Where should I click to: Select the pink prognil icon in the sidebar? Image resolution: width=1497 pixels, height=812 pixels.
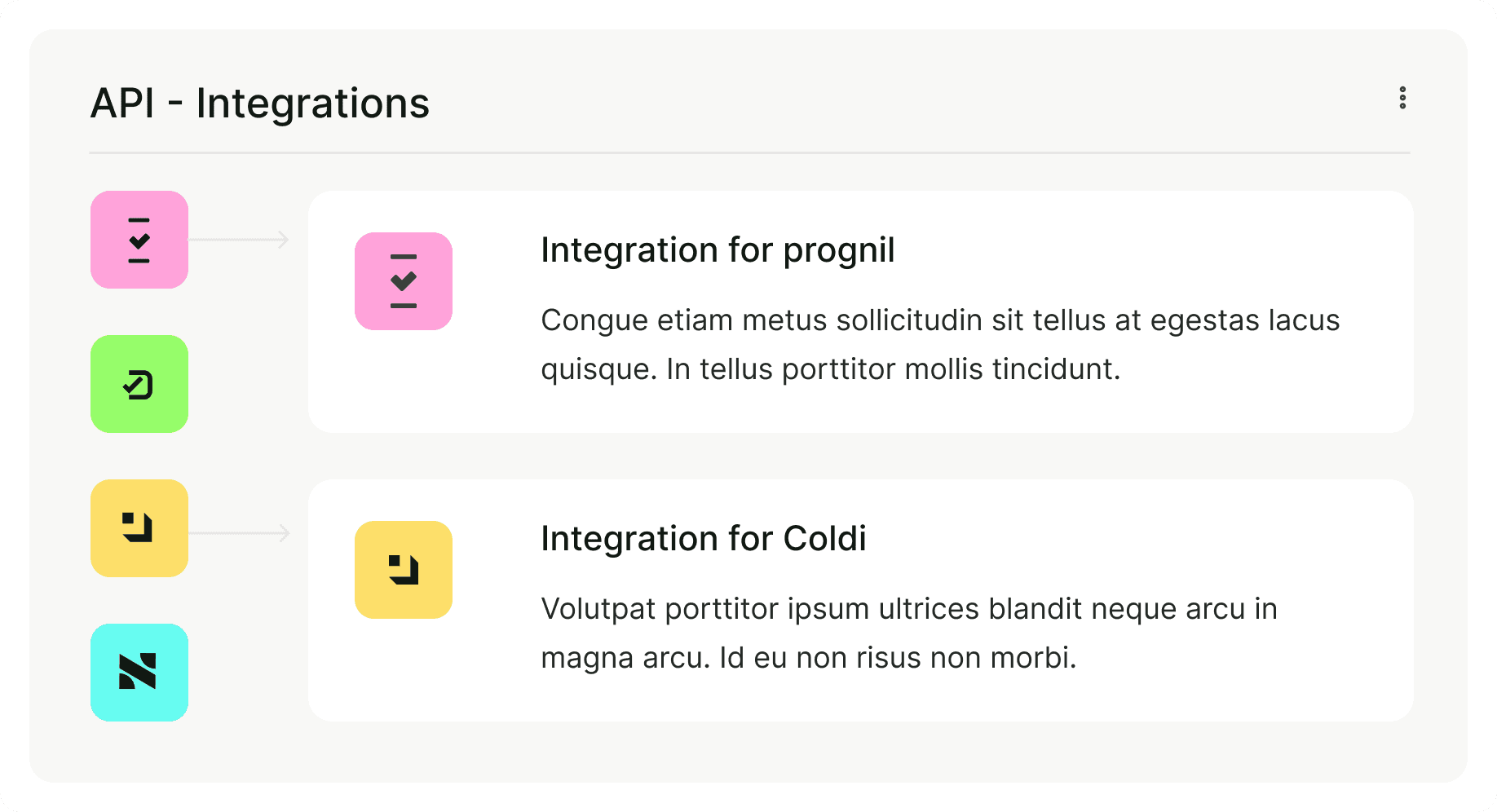pyautogui.click(x=139, y=240)
